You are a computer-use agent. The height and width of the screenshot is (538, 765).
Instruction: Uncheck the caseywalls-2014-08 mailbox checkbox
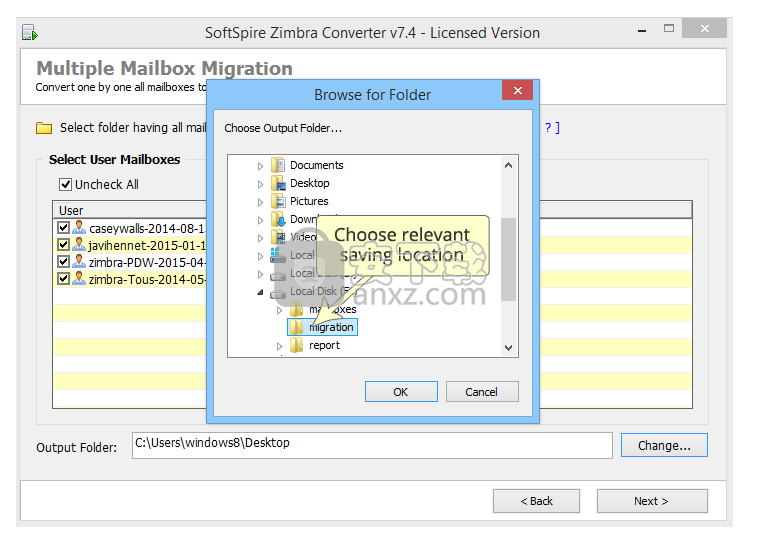[63, 227]
